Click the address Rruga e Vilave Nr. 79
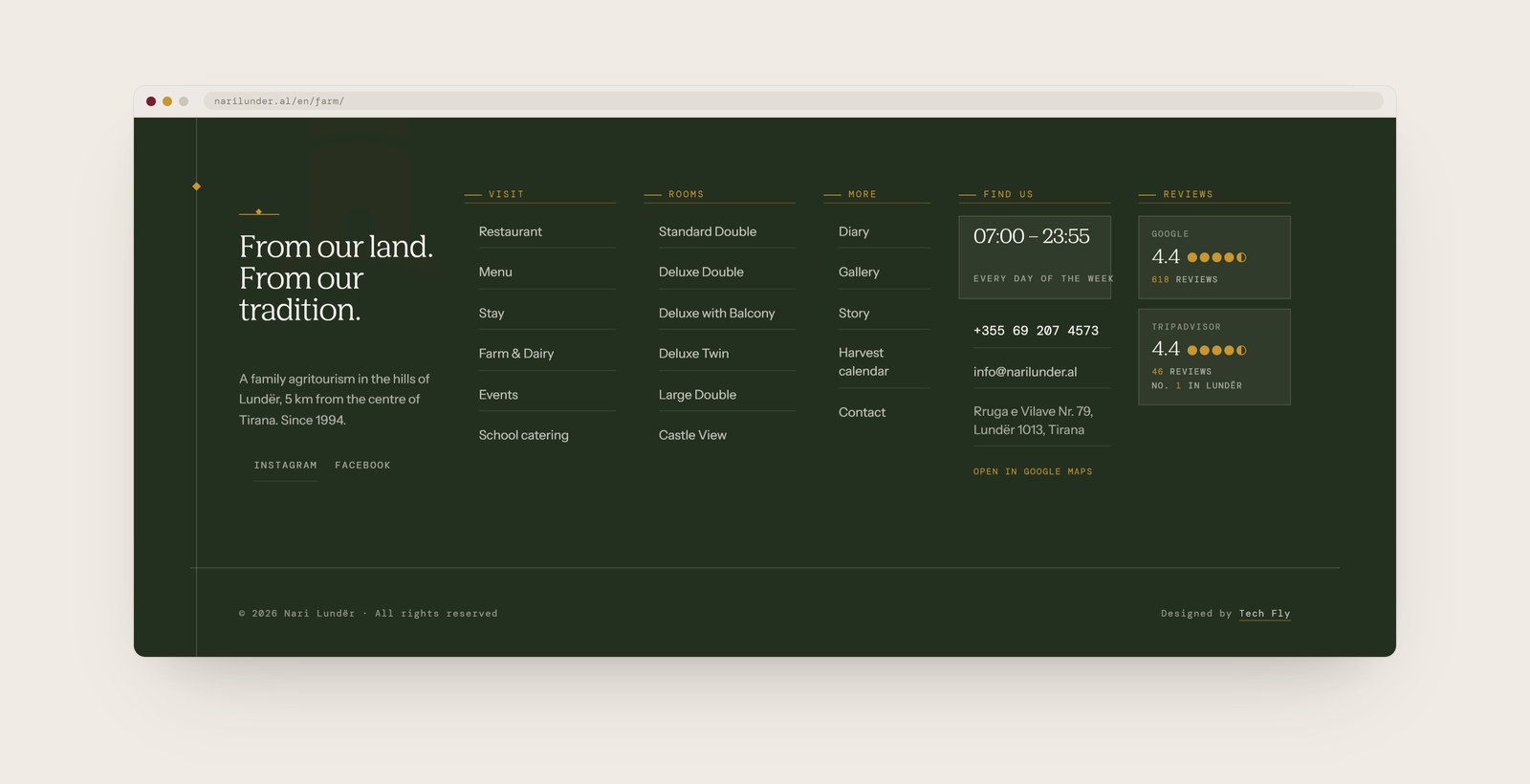The height and width of the screenshot is (784, 1530). [1033, 421]
